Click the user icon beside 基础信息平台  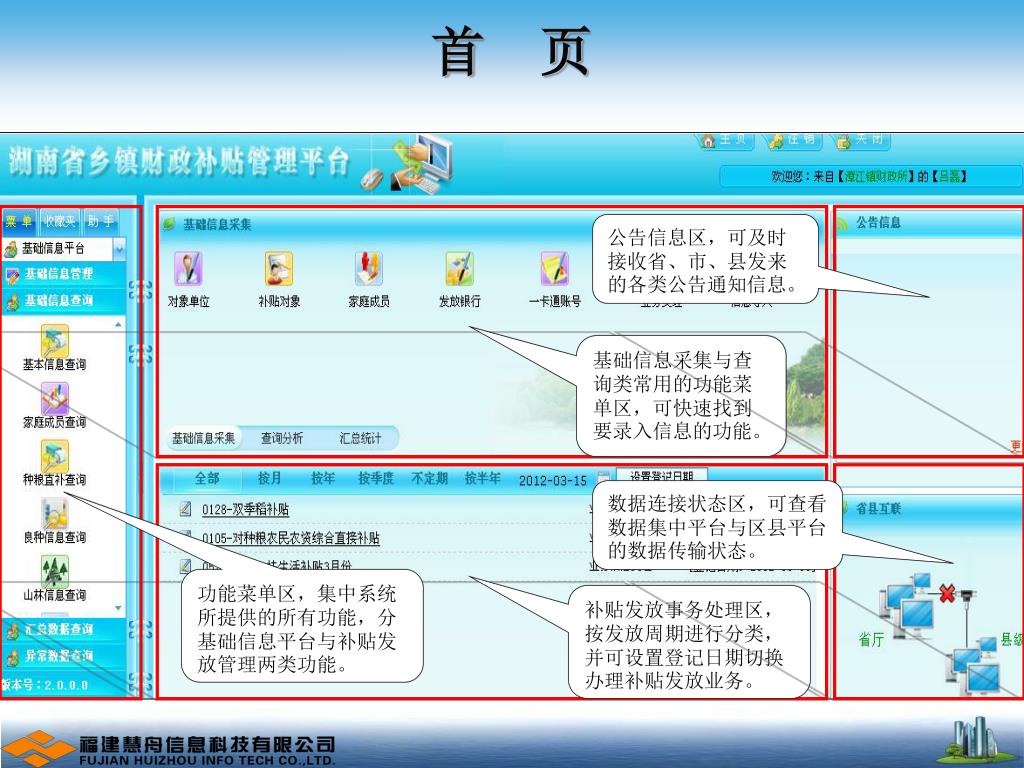click(x=10, y=249)
